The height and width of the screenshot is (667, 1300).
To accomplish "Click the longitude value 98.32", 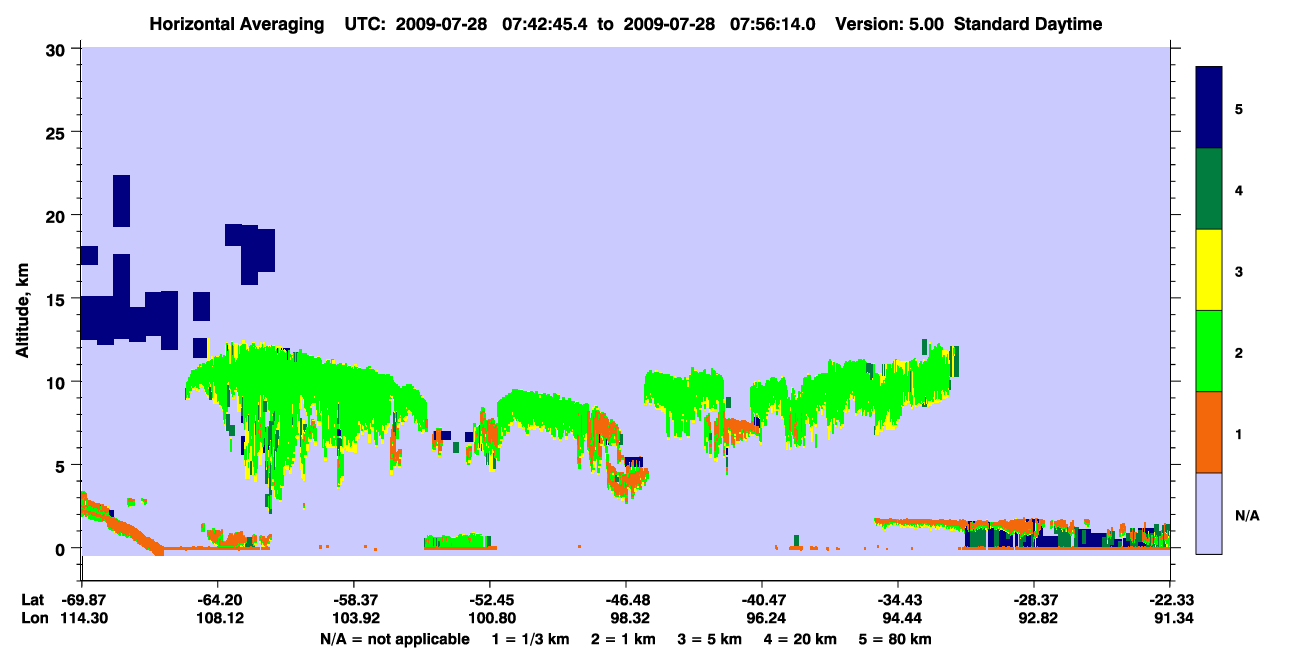I will pyautogui.click(x=626, y=618).
